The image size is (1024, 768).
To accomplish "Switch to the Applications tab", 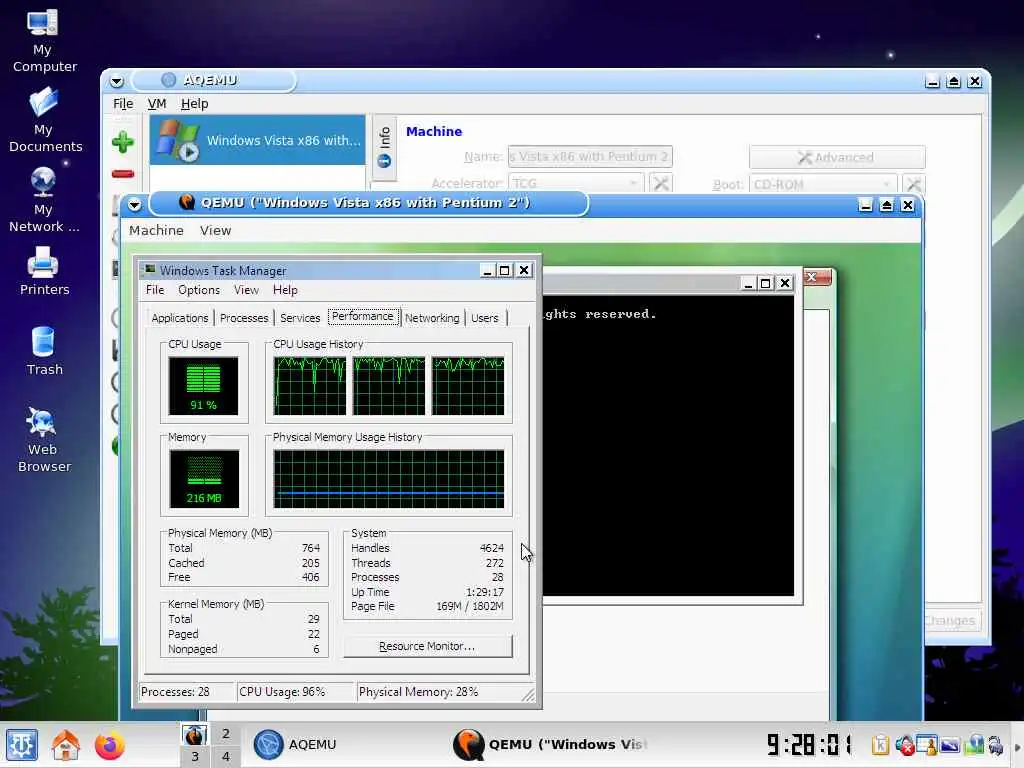I will coord(180,318).
